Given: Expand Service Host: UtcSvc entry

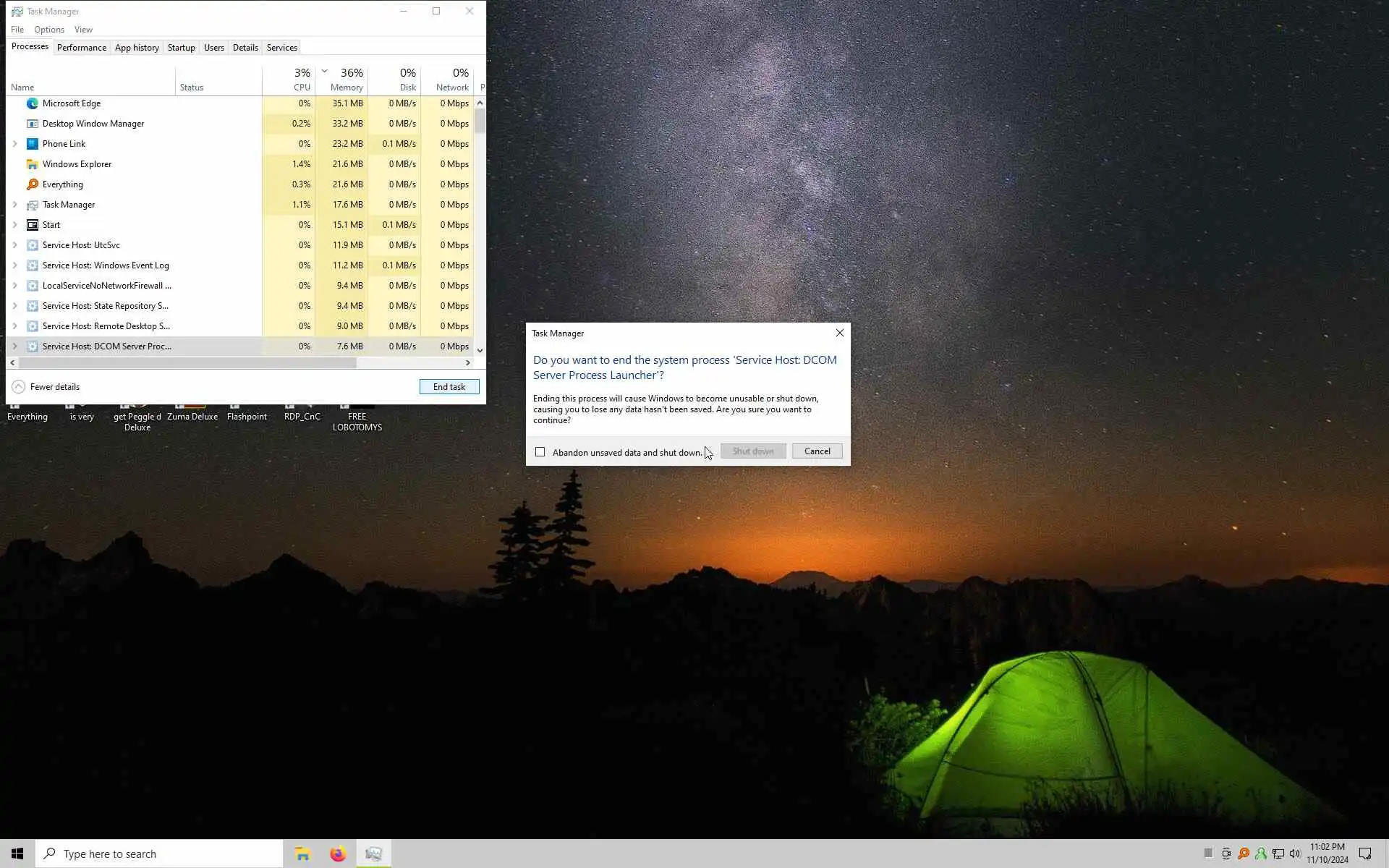Looking at the screenshot, I should [14, 245].
